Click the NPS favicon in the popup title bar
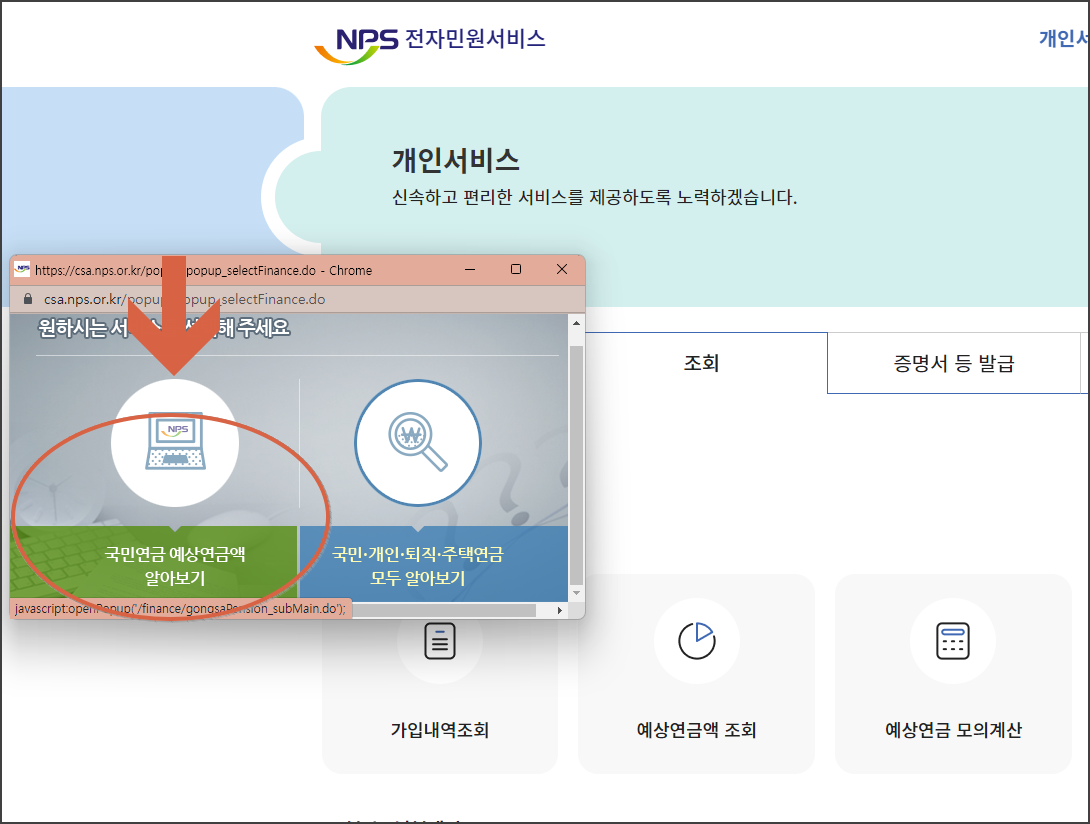The width and height of the screenshot is (1090, 824). tap(21, 269)
